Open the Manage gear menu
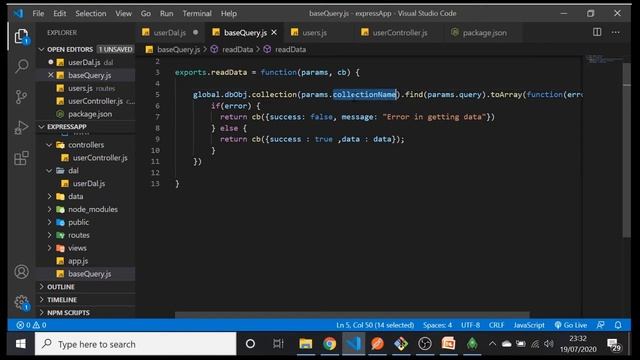This screenshot has height=360, width=640. click(21, 302)
